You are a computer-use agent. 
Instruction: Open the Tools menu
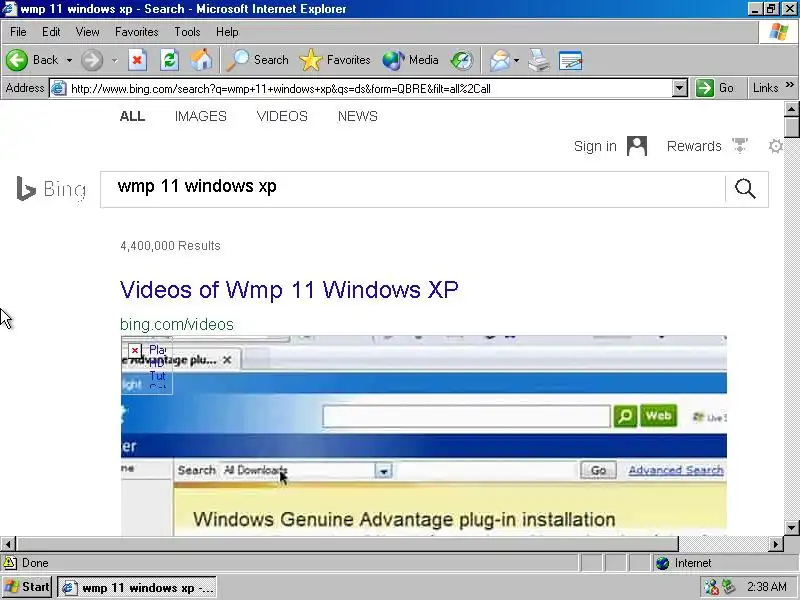click(187, 32)
